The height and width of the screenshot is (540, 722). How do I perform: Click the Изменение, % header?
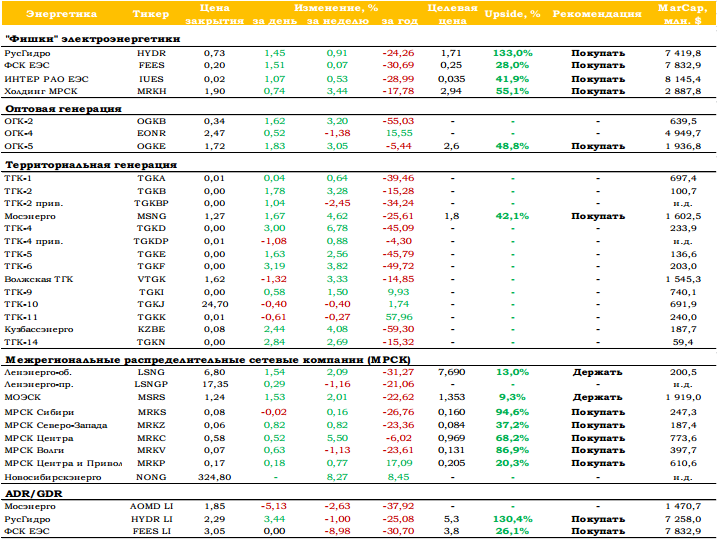(x=336, y=8)
